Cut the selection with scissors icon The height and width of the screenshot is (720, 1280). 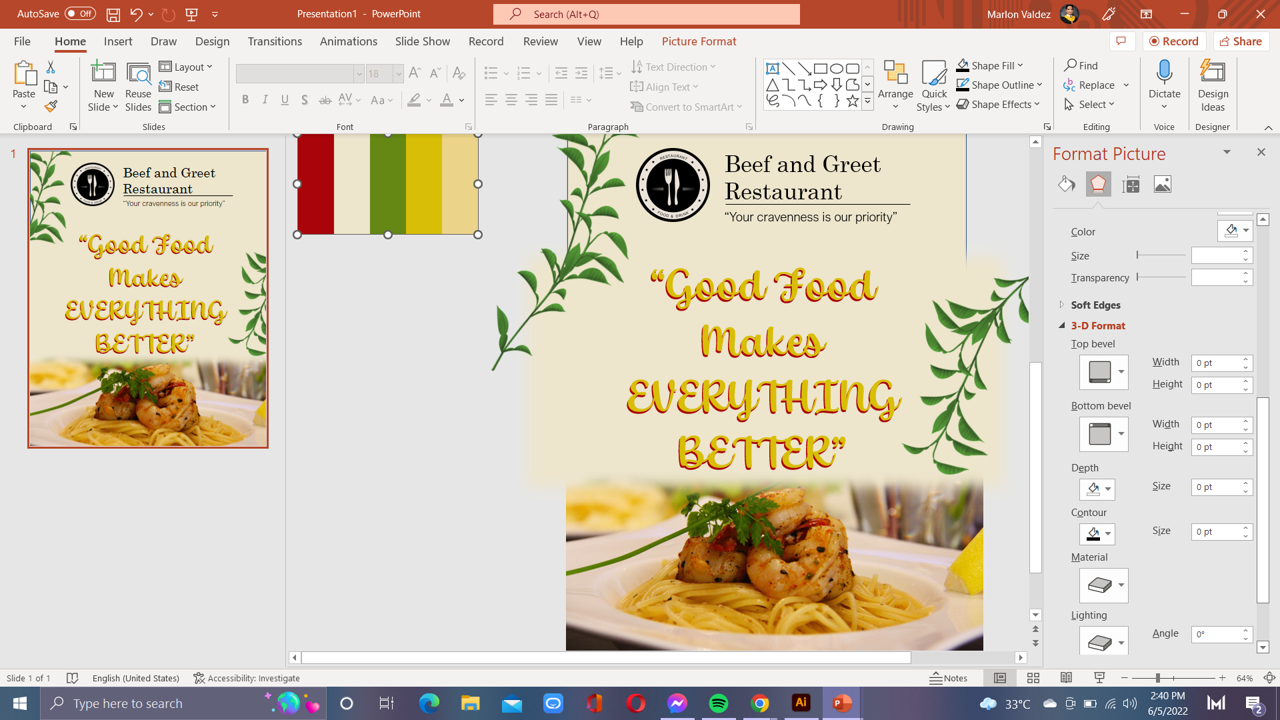tap(51, 67)
